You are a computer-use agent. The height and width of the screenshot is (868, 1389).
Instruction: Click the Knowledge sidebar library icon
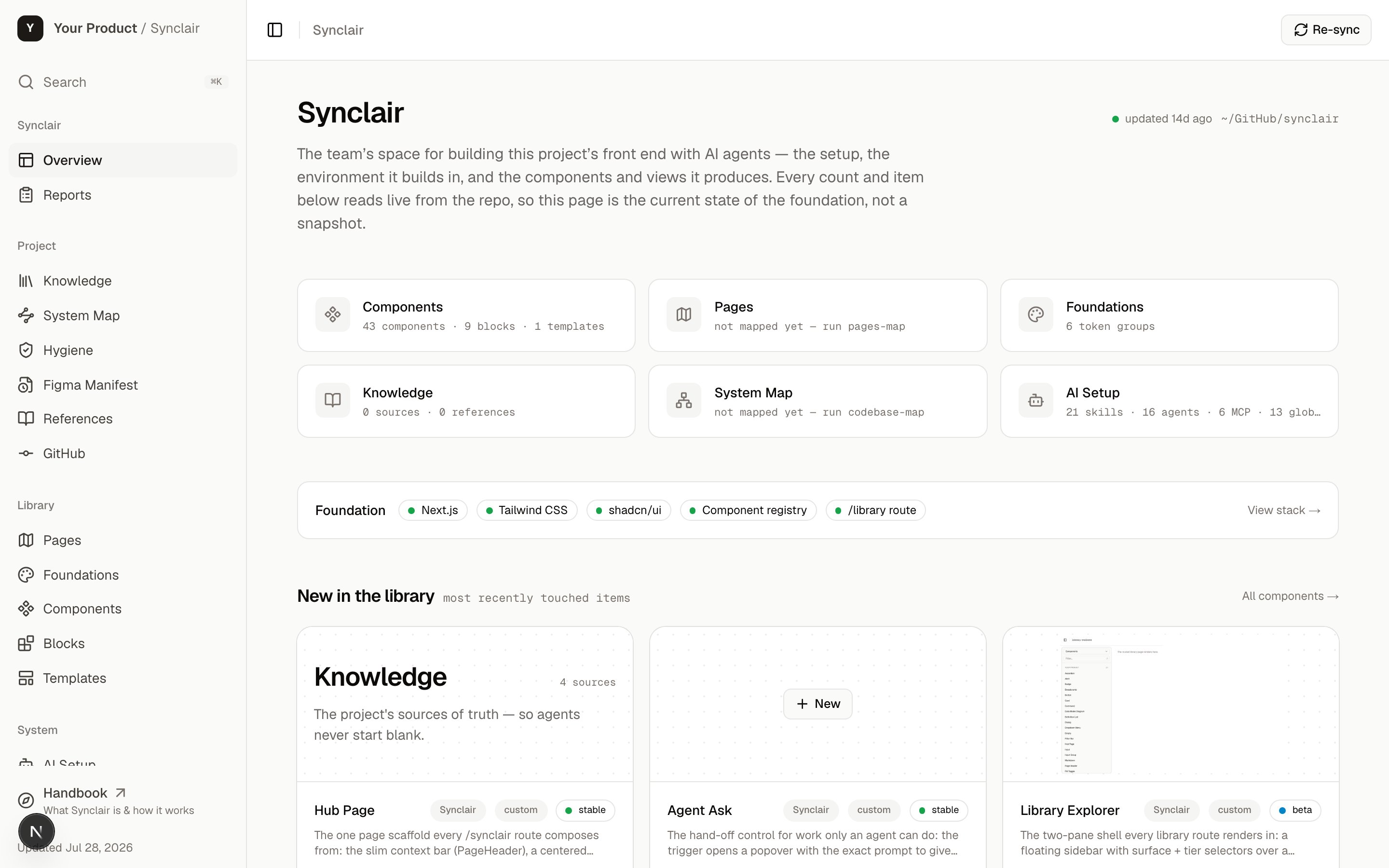coord(26,281)
